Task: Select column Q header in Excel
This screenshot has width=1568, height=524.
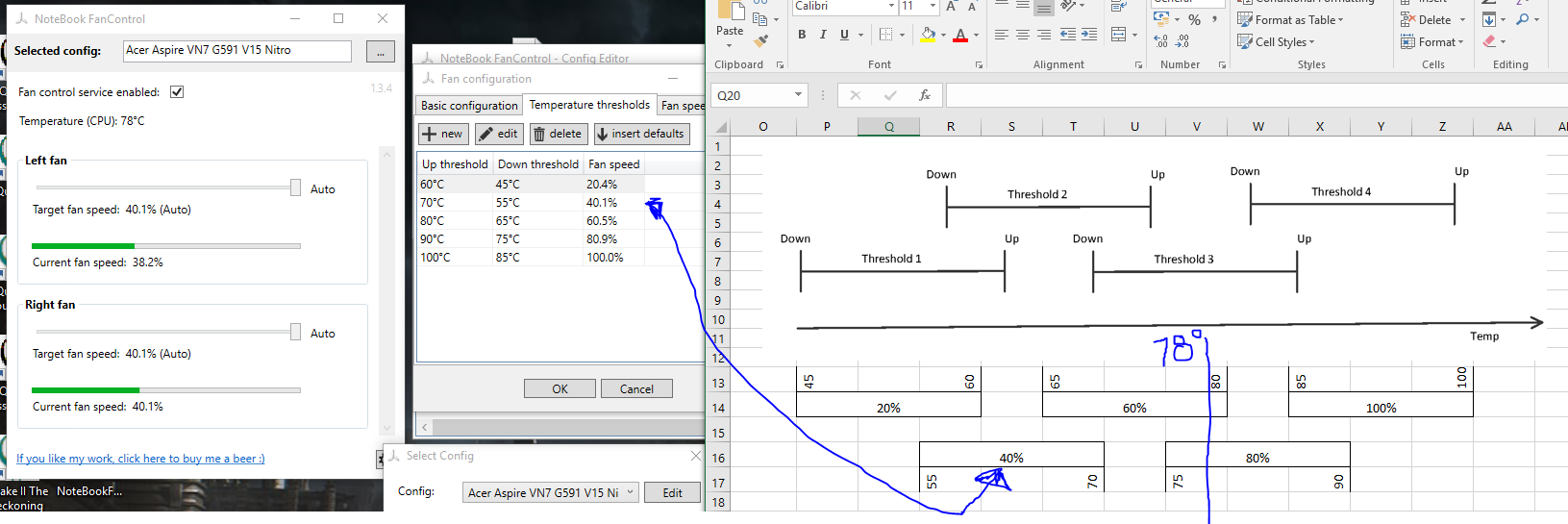Action: coord(889,126)
